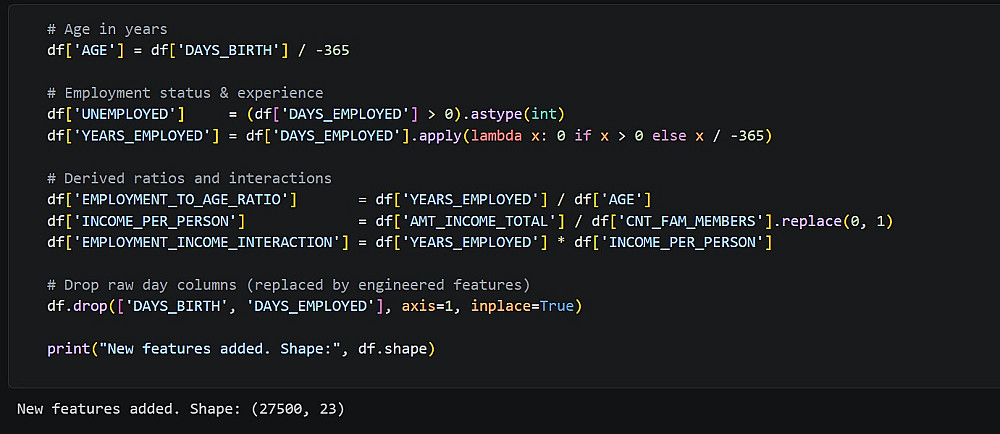Click the cell output text showing the shape
Image resolution: width=1000 pixels, height=434 pixels.
click(181, 410)
